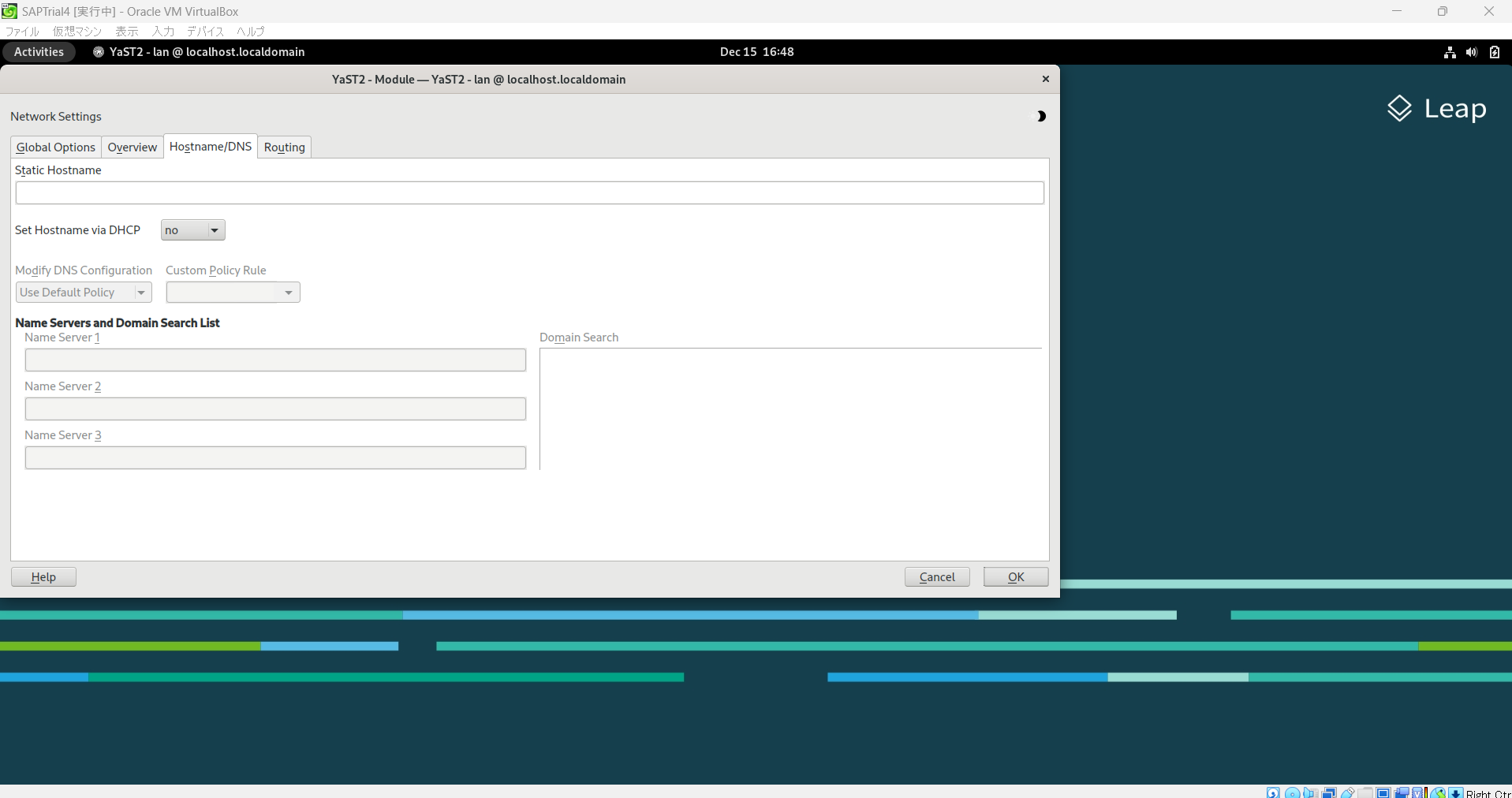Click the VirtualBox recording status icon
The width and height of the screenshot is (1512, 798).
coord(1402,792)
